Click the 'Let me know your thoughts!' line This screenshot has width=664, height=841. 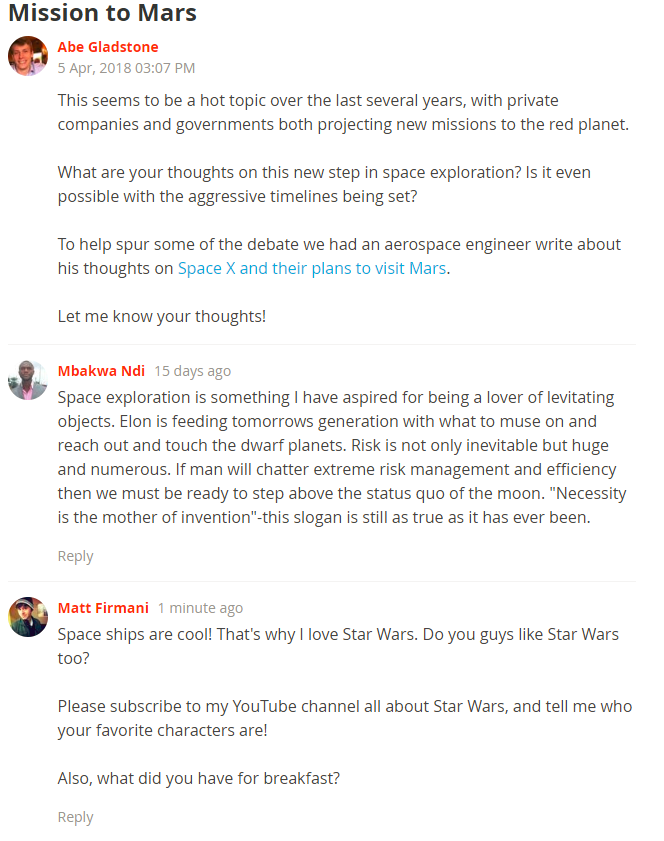[162, 316]
